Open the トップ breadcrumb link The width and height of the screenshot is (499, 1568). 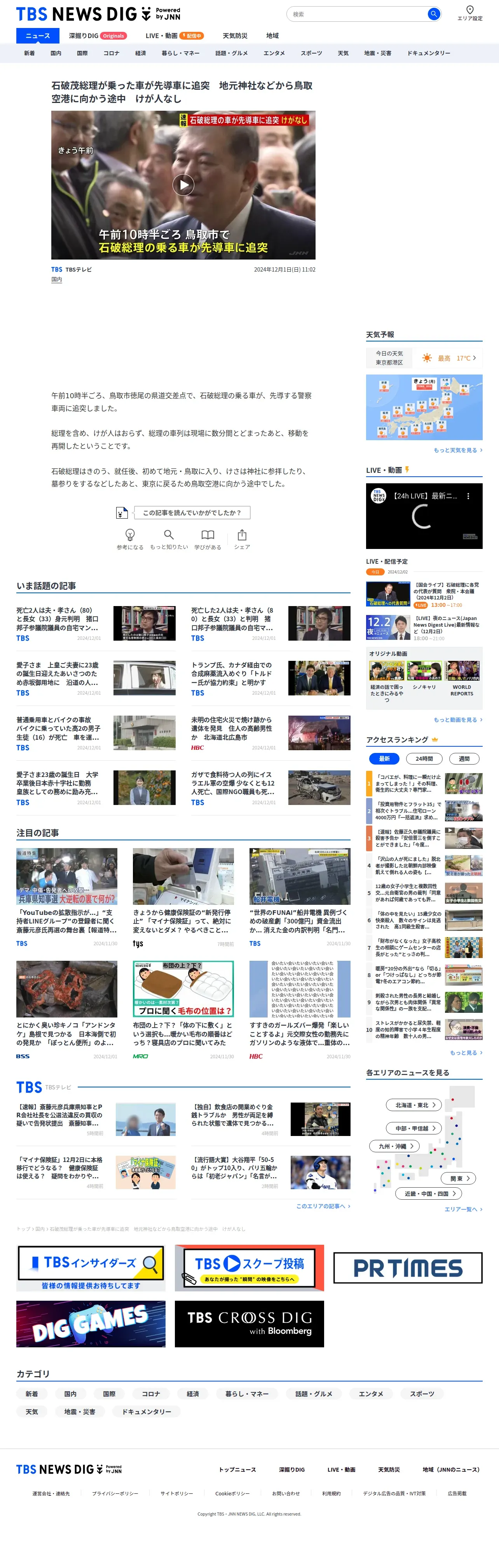pos(23,1229)
